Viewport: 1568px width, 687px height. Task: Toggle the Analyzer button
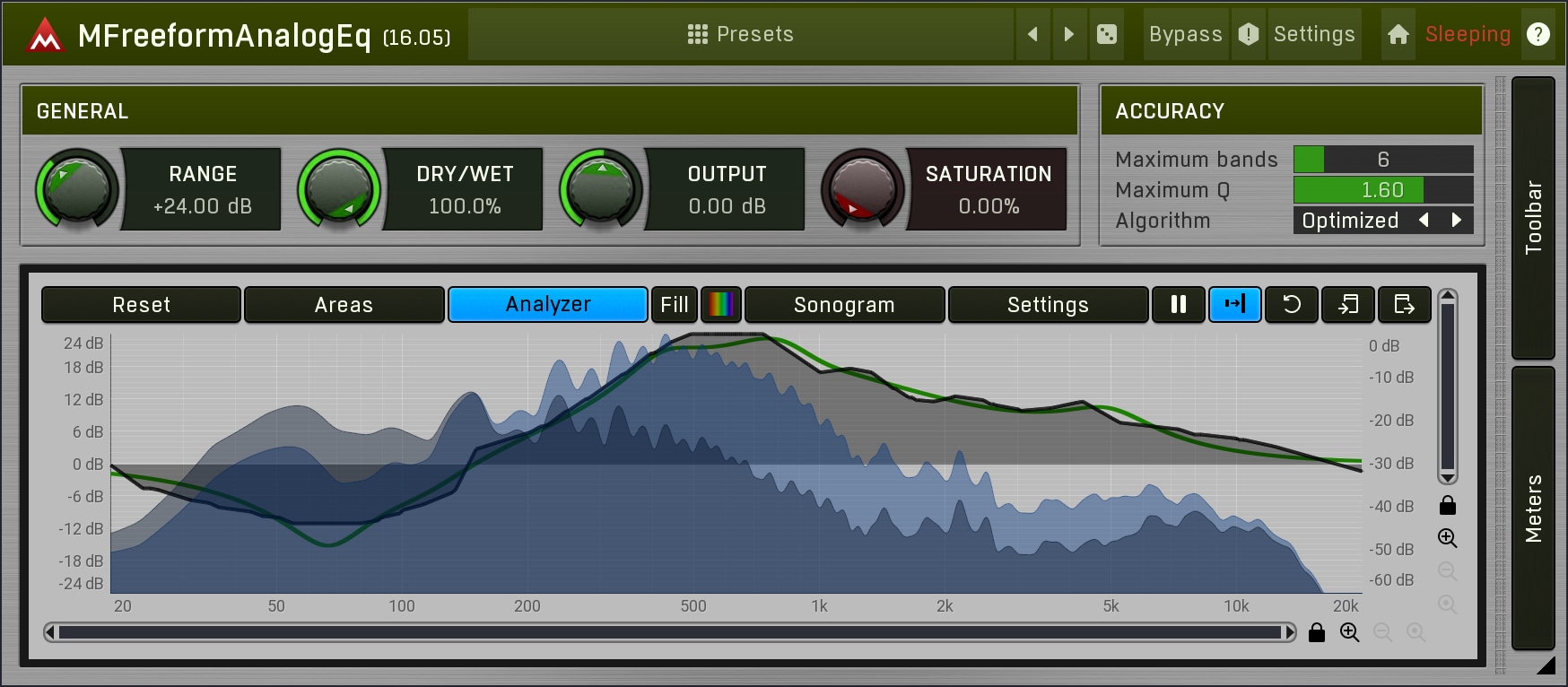tap(547, 305)
